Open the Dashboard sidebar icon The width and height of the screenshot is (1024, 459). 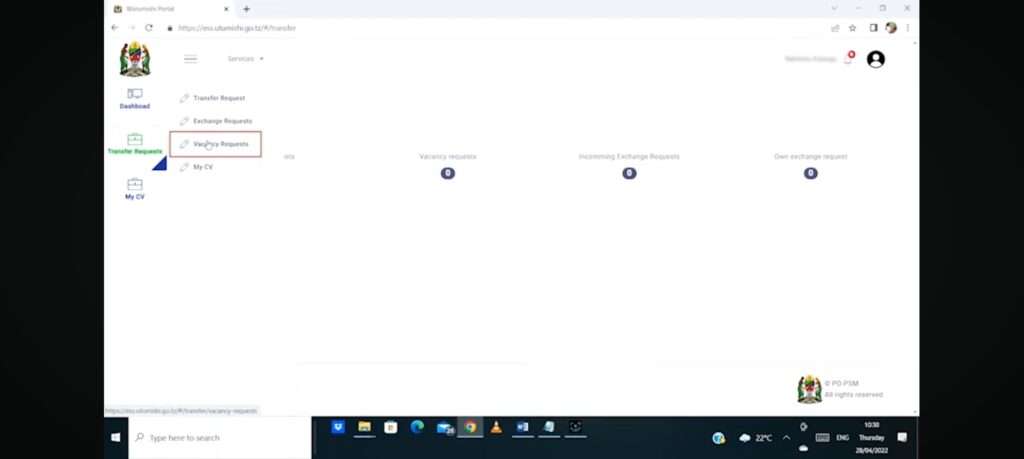tap(134, 95)
